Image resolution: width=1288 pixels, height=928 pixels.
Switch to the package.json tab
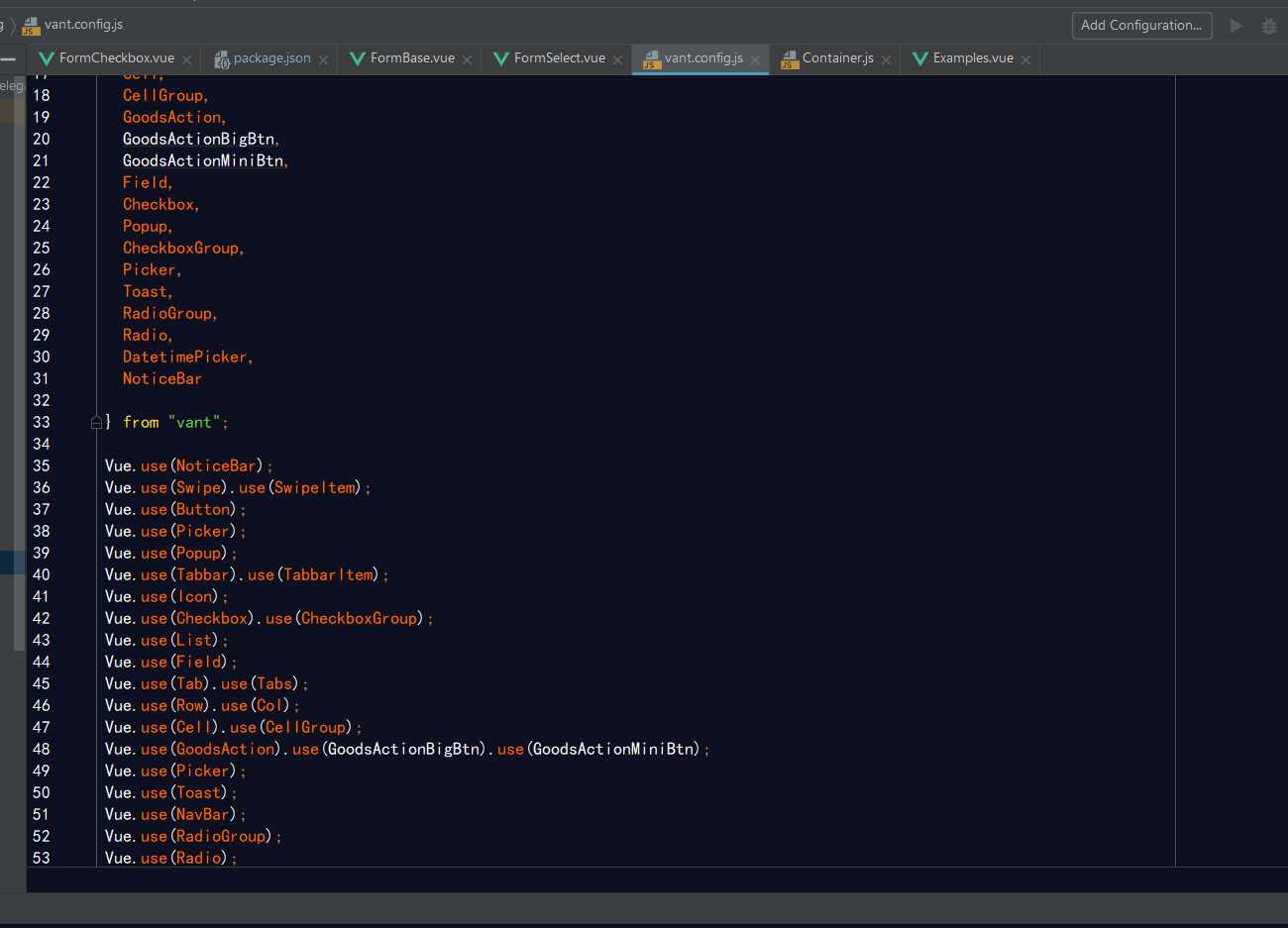pyautogui.click(x=271, y=58)
